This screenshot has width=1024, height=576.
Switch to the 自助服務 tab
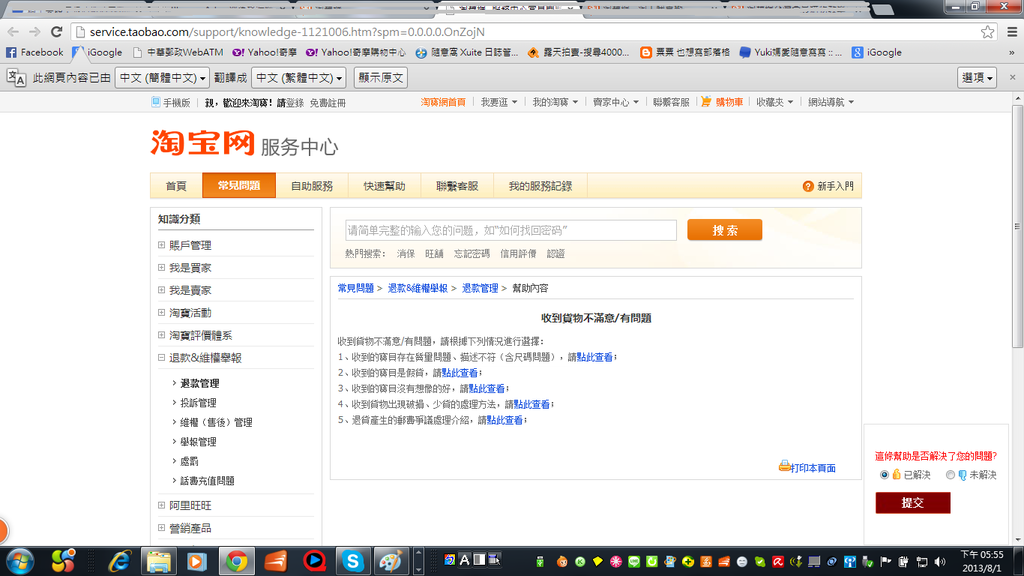click(x=312, y=185)
